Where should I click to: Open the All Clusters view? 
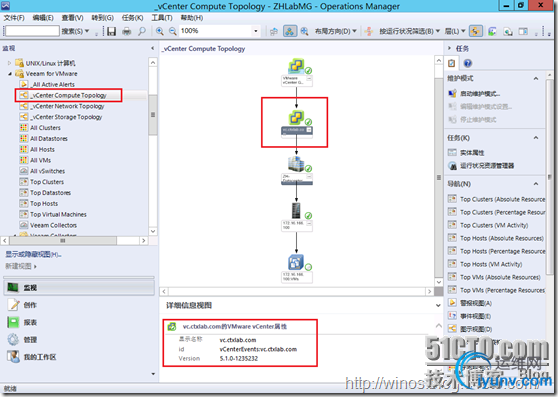click(45, 128)
